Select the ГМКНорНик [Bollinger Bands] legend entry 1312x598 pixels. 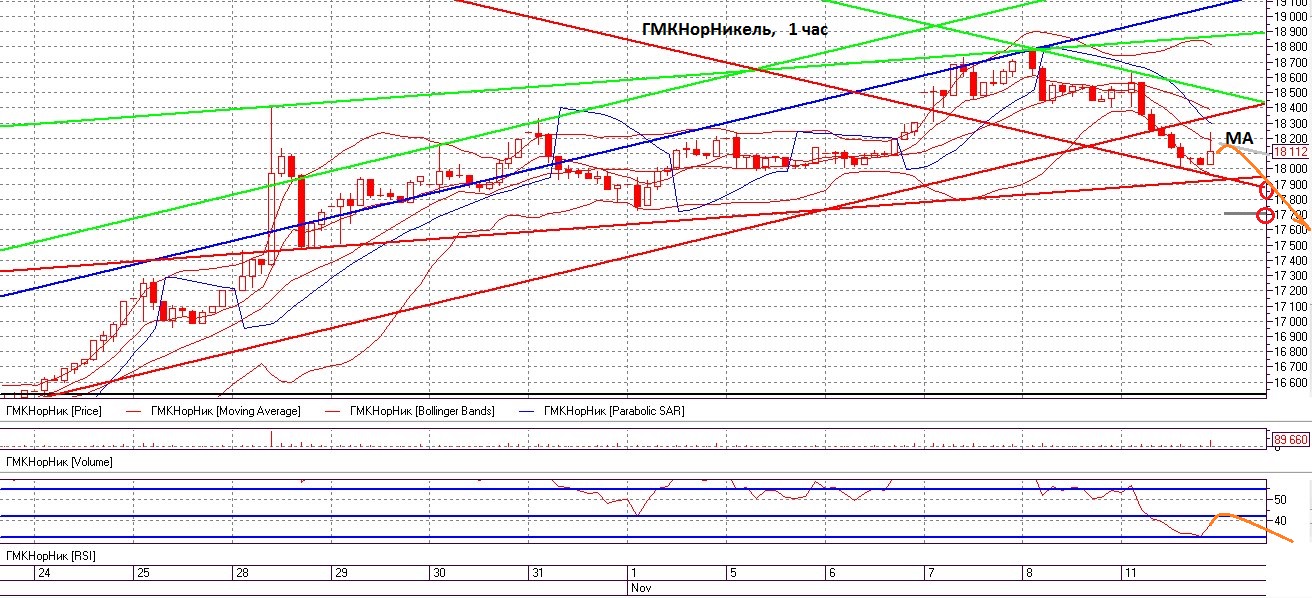(421, 411)
